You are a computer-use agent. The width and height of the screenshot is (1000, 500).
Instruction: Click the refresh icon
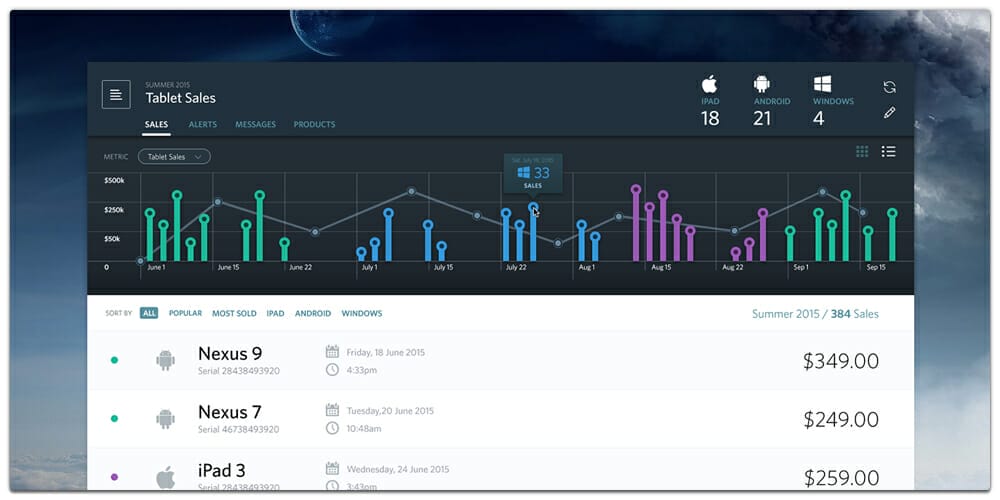pyautogui.click(x=890, y=87)
